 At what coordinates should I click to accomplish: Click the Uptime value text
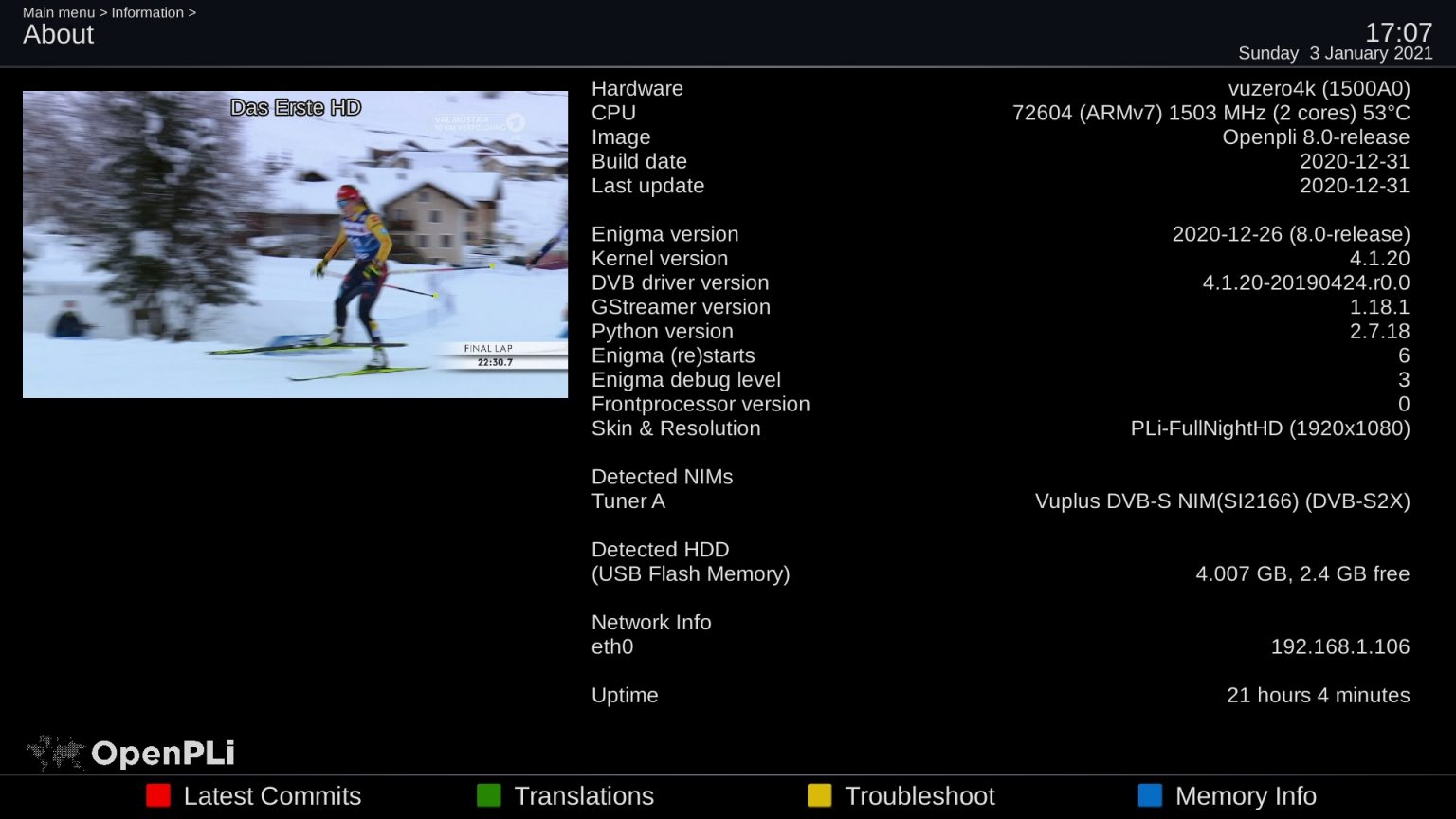point(1318,695)
